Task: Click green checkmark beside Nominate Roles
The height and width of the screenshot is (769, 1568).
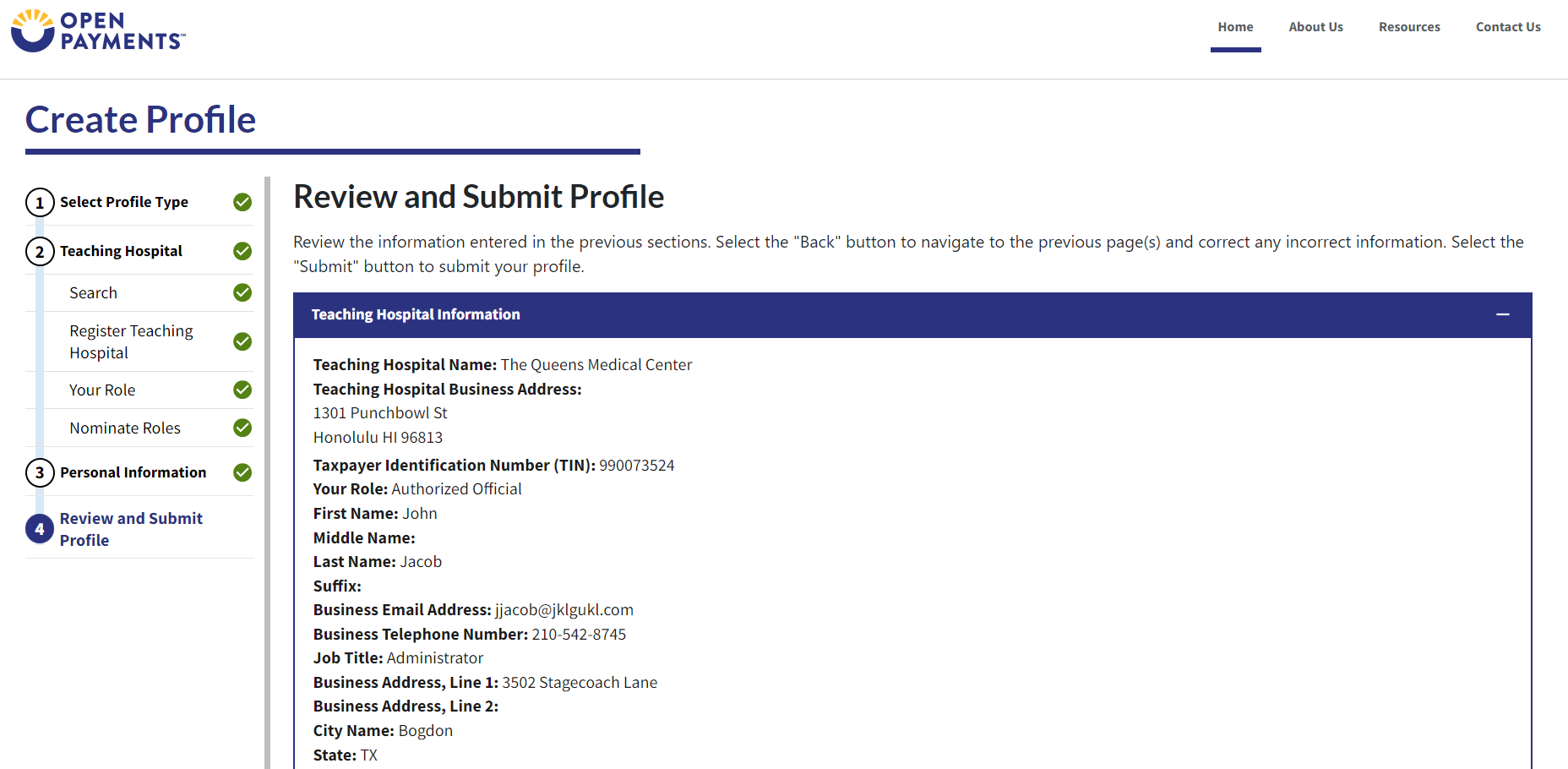Action: [242, 428]
